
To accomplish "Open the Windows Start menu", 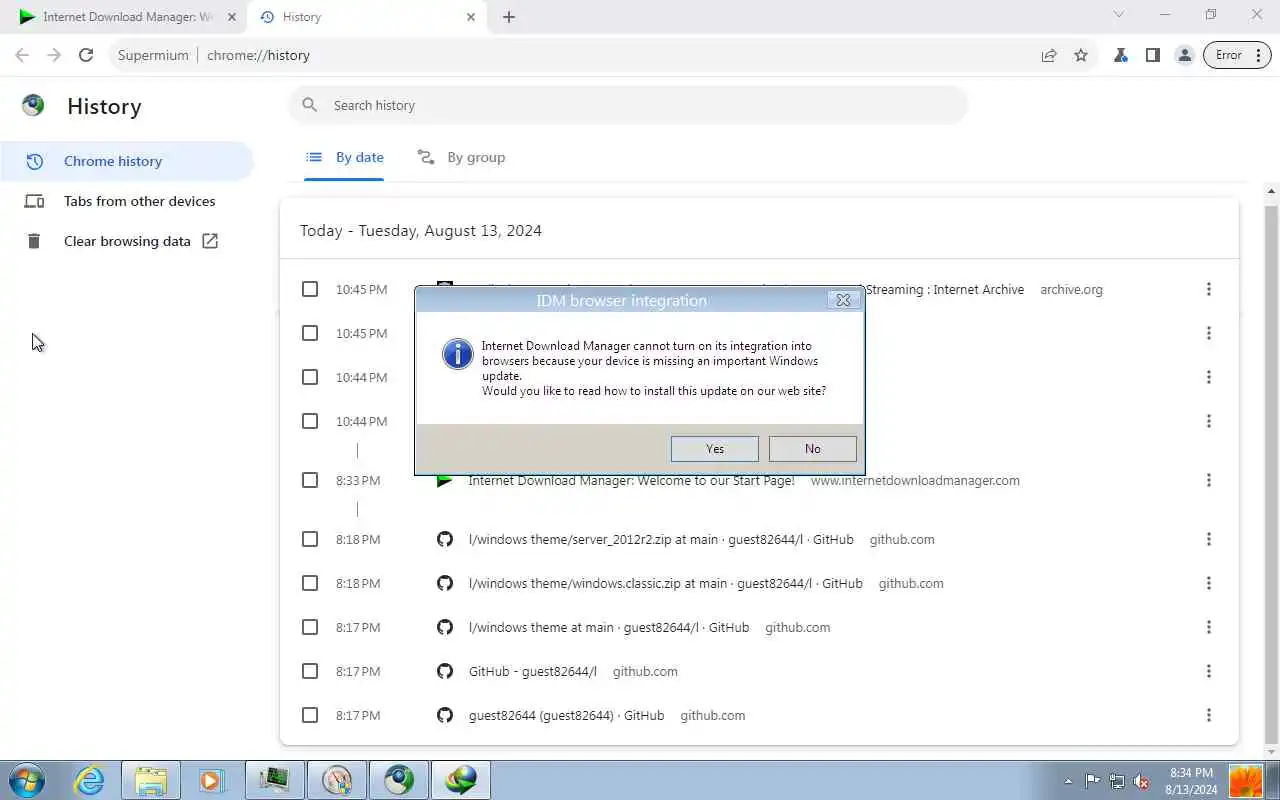I will [26, 780].
